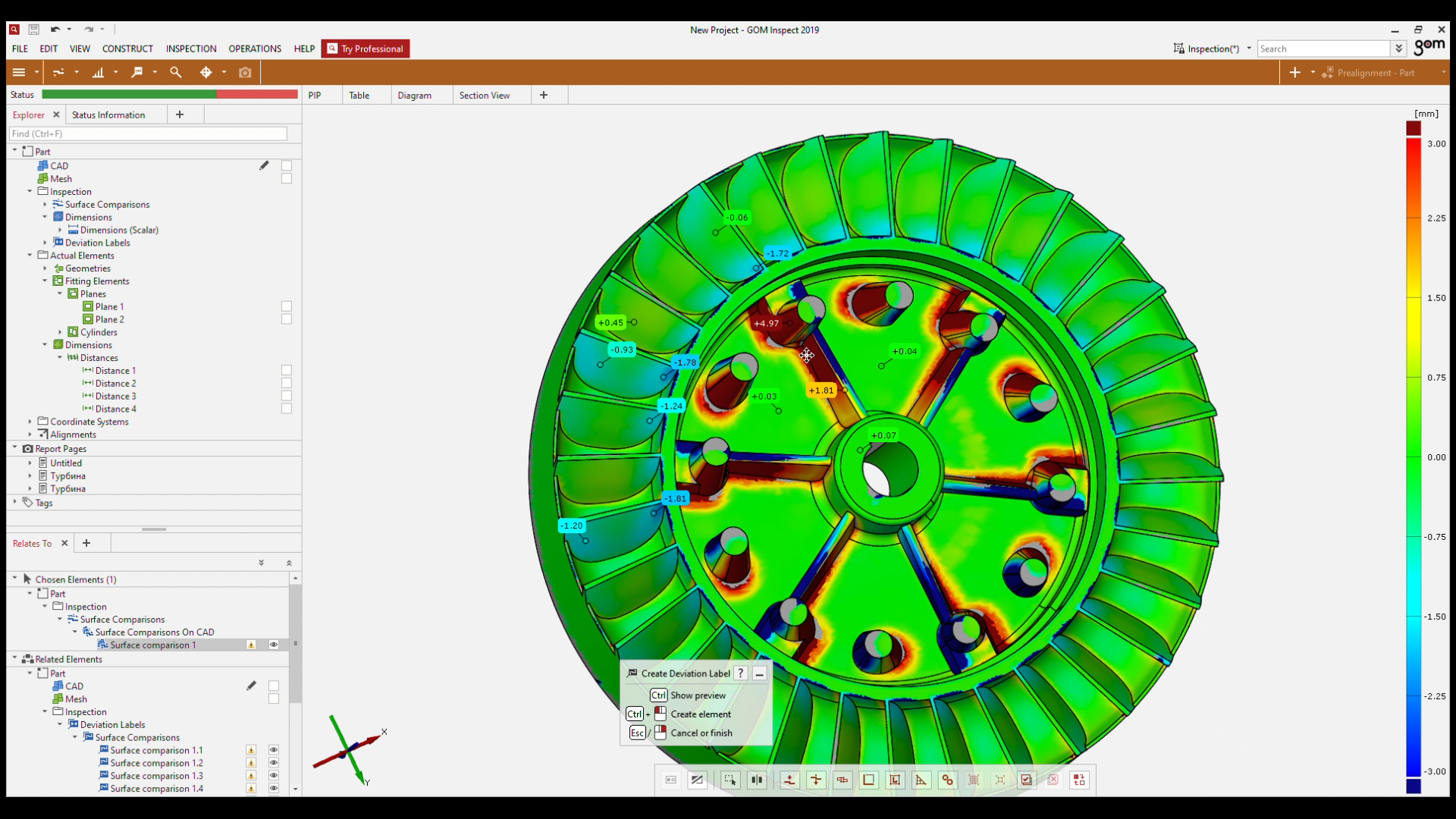This screenshot has width=1456, height=819.
Task: Click the camera snapshot icon in orange toolbar
Action: tap(245, 72)
